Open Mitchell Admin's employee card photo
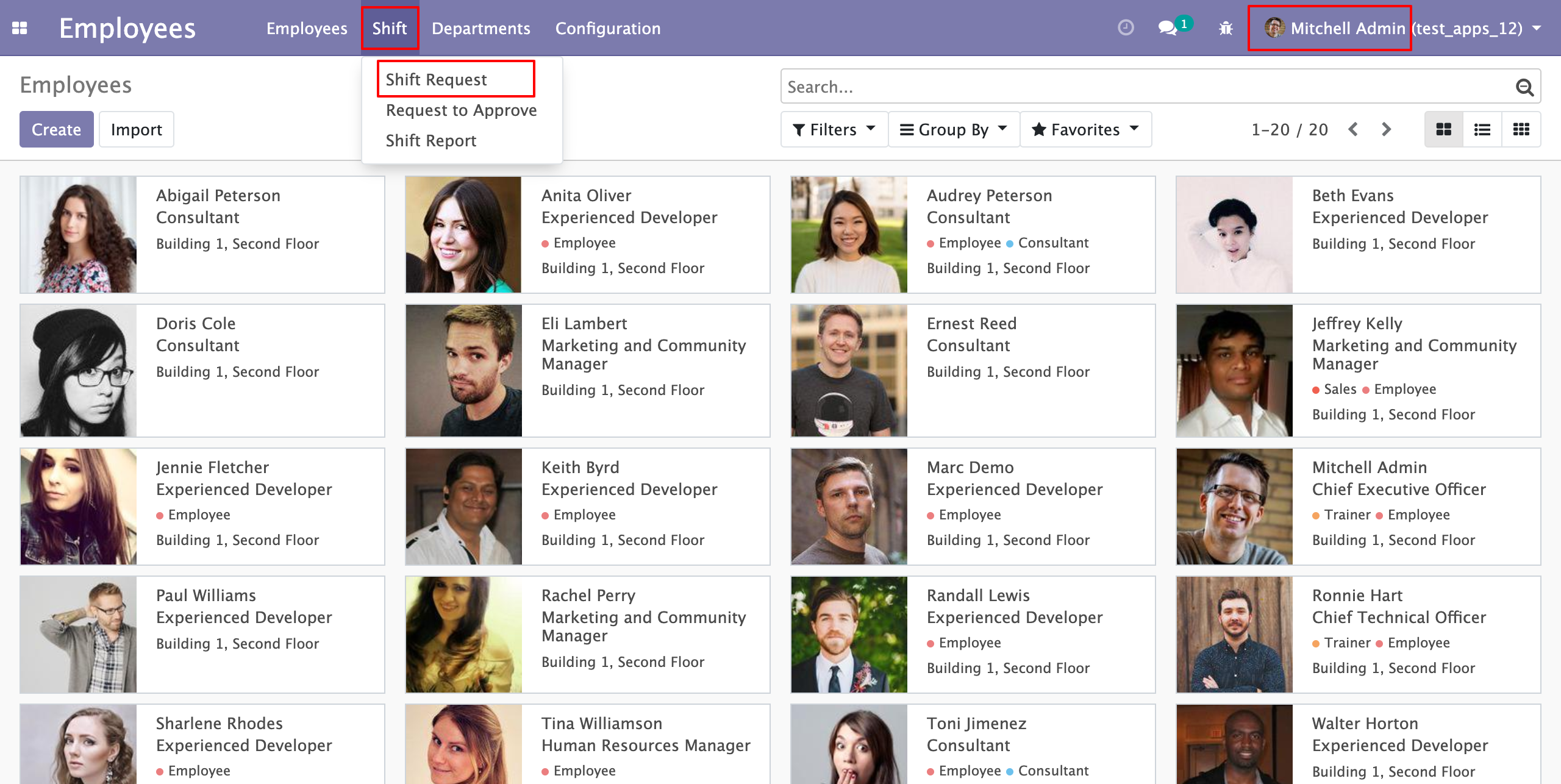 click(1234, 507)
